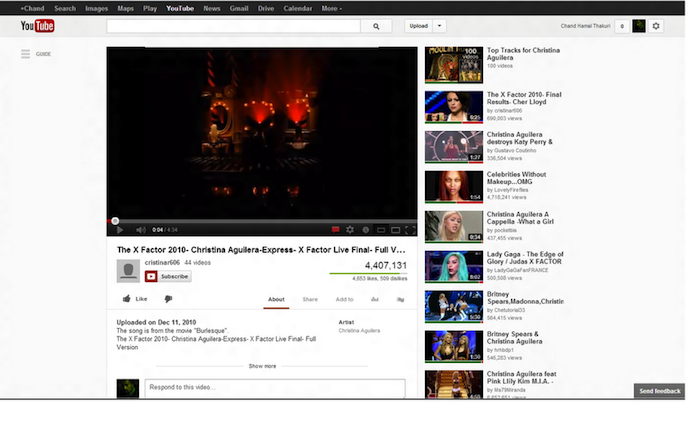Open video quality settings gear
Viewport: 700px width, 438px height.
tap(350, 230)
